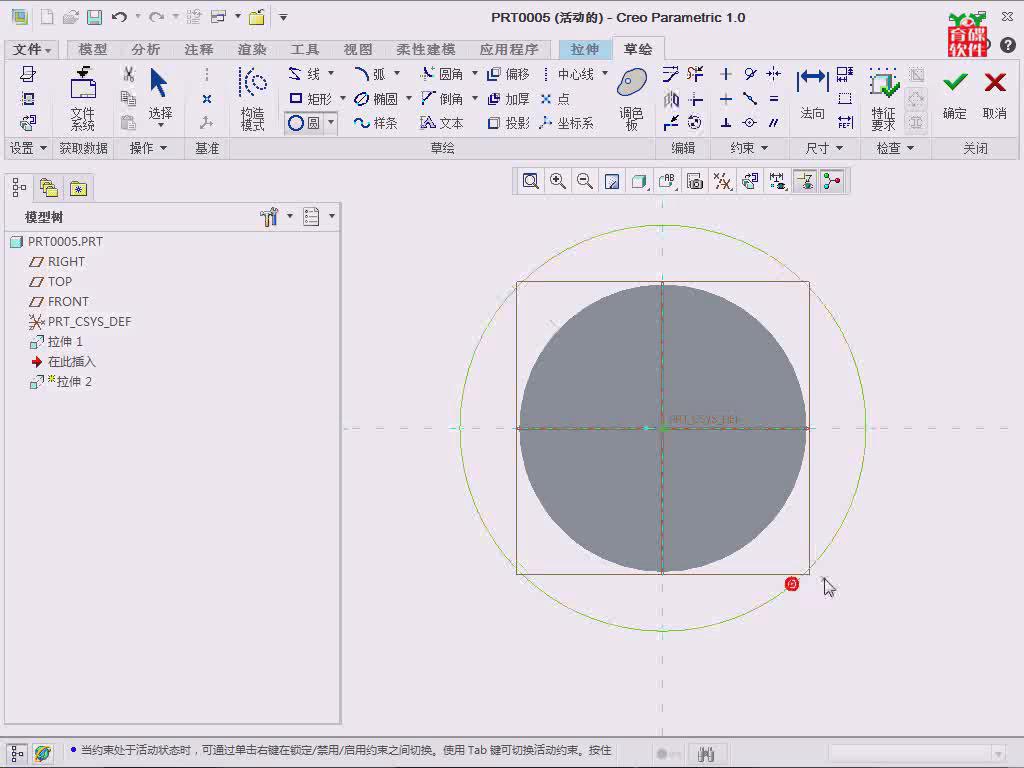This screenshot has width=1024, height=768.
Task: Click the Open file icon
Action: (x=71, y=17)
